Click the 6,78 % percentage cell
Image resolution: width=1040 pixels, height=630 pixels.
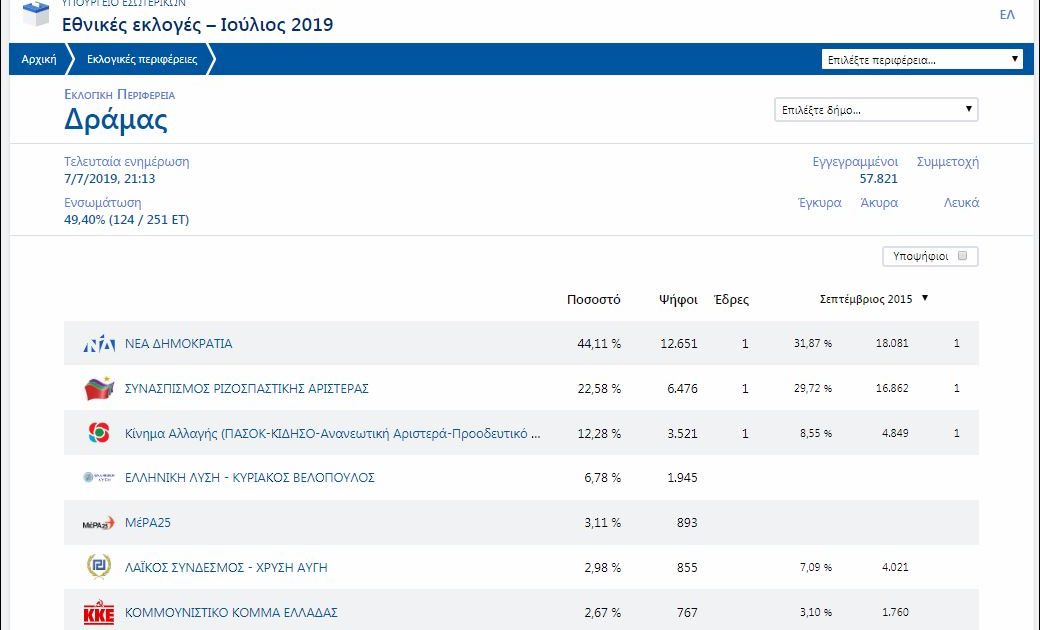click(602, 477)
